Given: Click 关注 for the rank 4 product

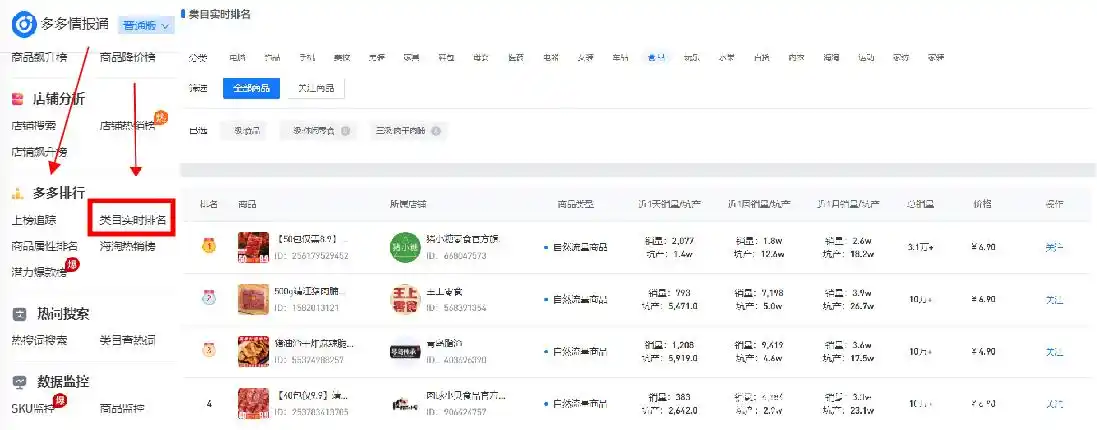Looking at the screenshot, I should 1054,403.
